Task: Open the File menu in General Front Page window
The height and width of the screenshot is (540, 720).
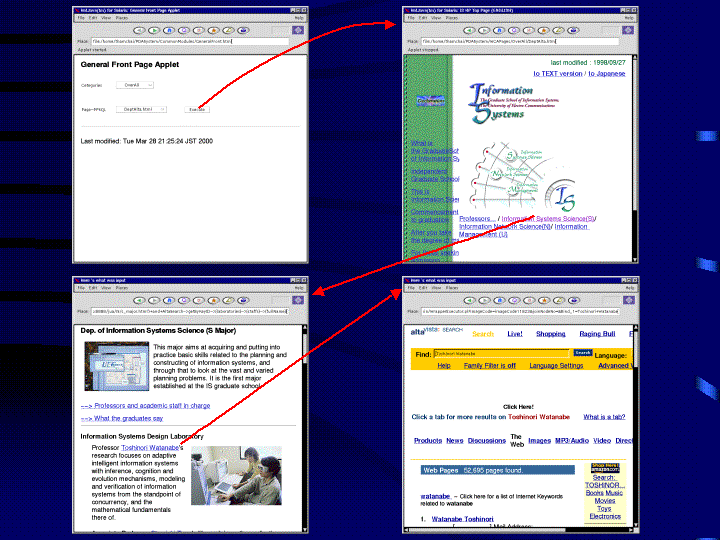Action: click(80, 18)
